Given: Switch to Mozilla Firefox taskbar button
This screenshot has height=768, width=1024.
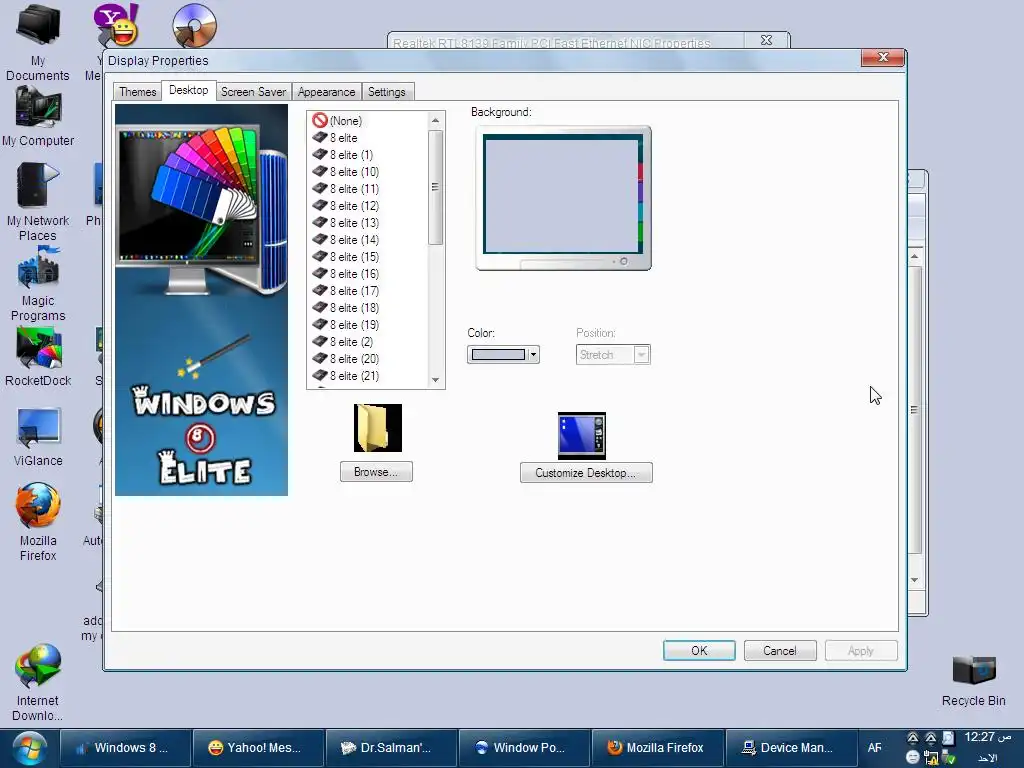Looking at the screenshot, I should (x=657, y=748).
